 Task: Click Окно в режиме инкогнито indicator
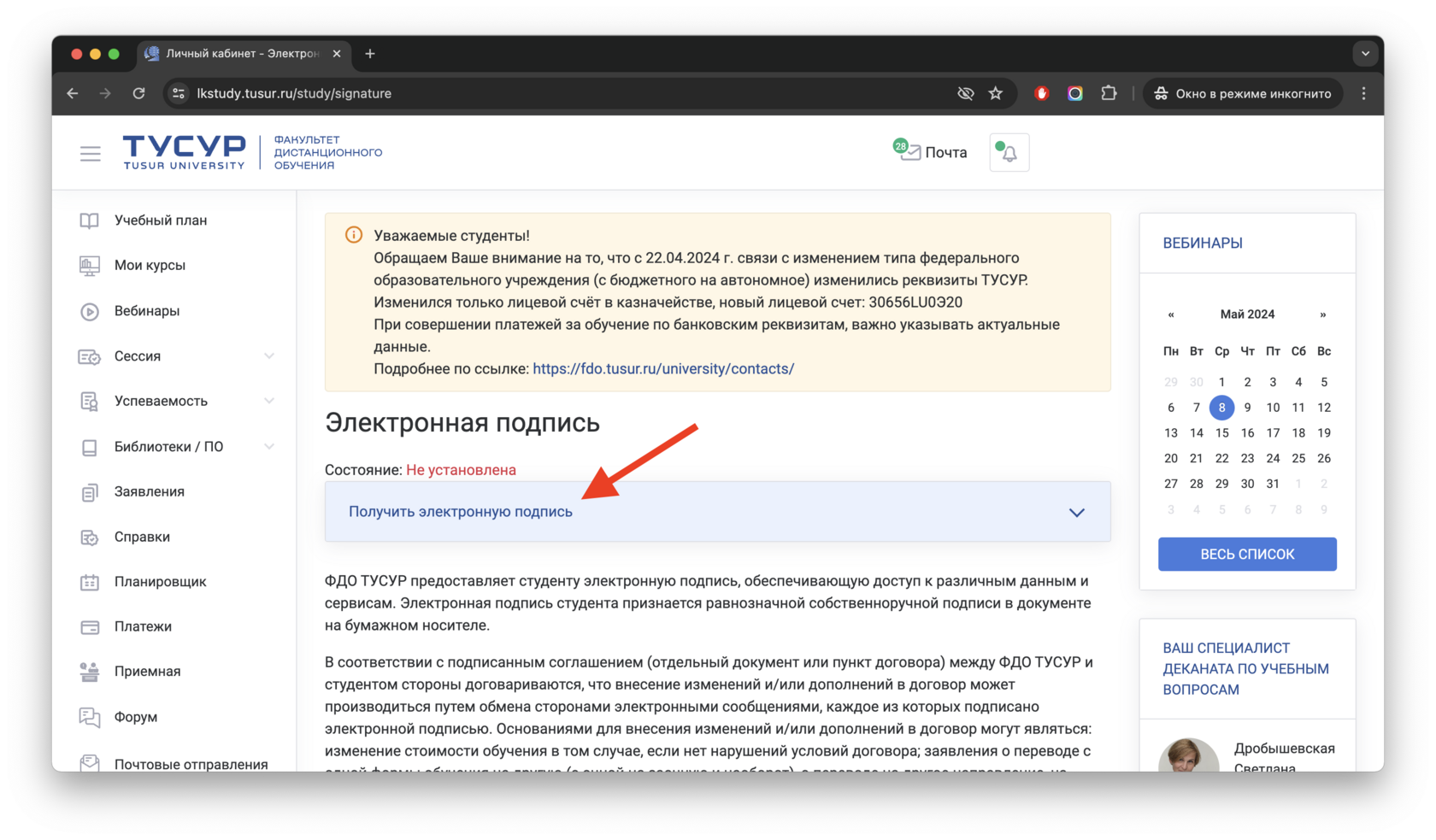tap(1243, 94)
